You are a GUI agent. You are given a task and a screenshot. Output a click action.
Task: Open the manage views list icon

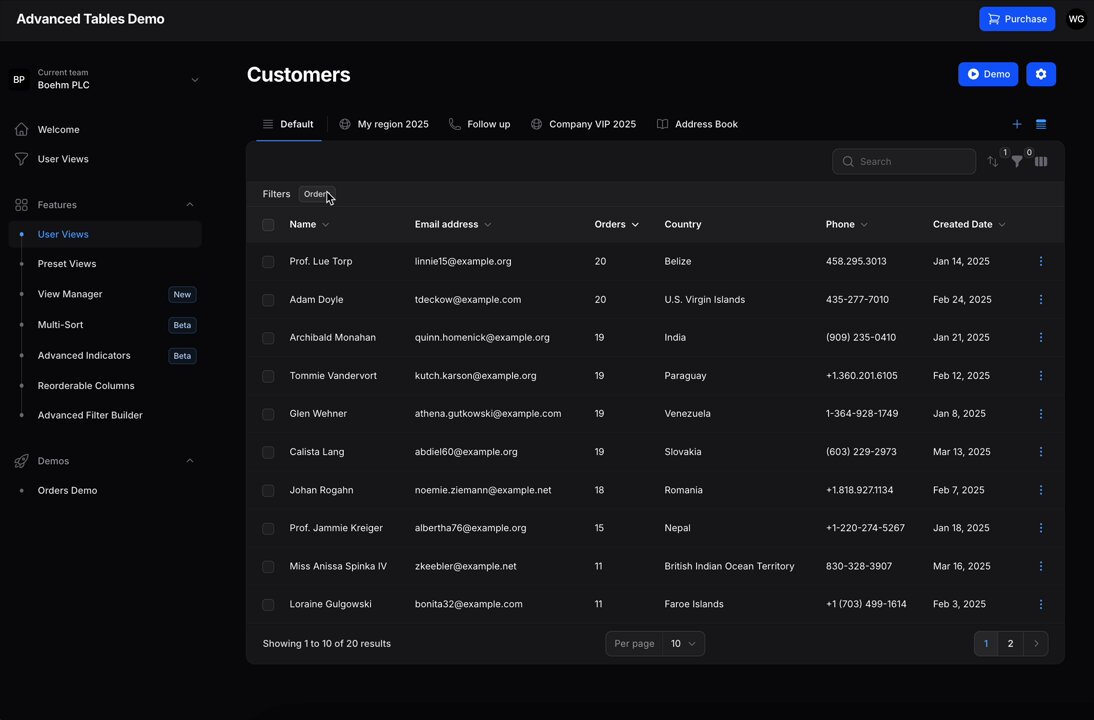coord(1041,124)
